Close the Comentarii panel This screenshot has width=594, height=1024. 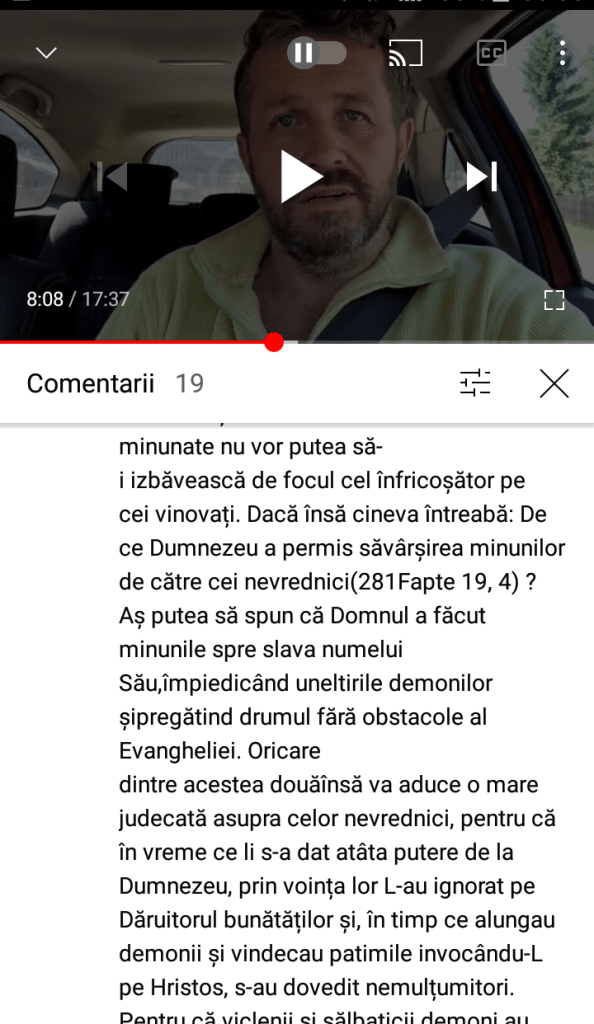[x=554, y=383]
